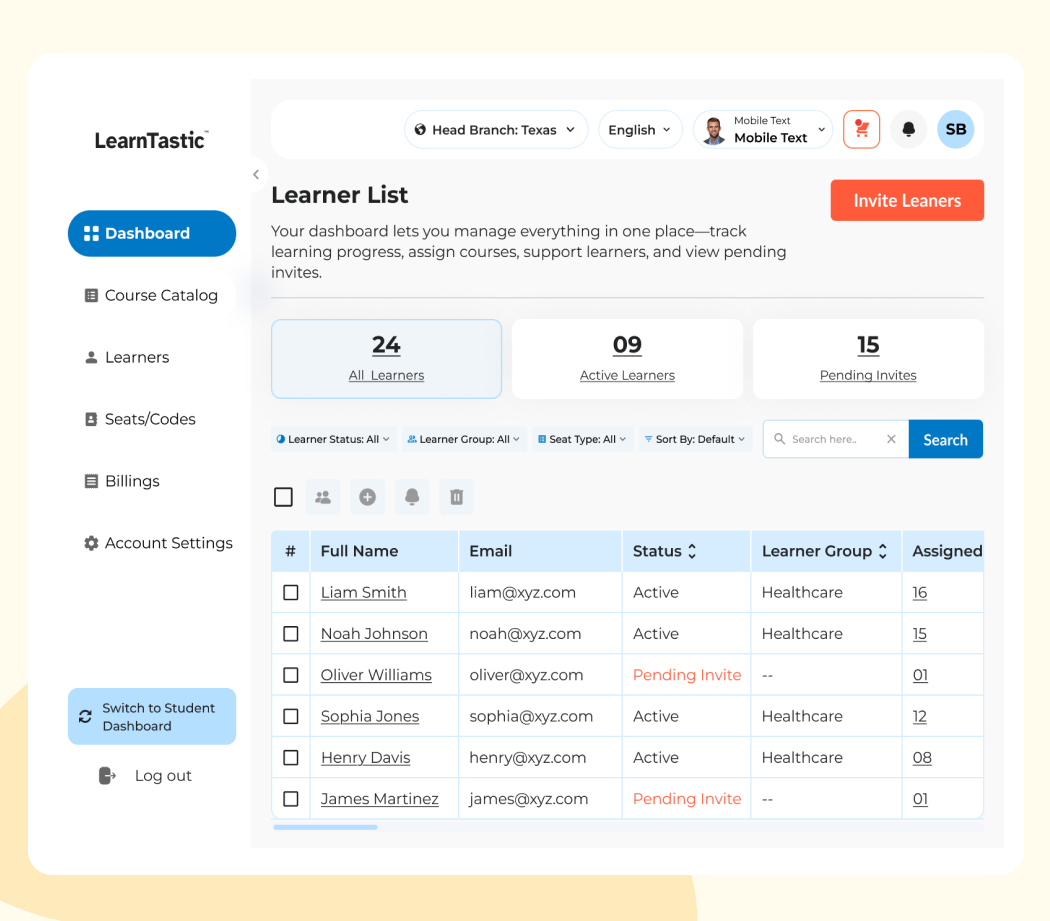The width and height of the screenshot is (1050, 921).
Task: Select the assign learners group icon above the table
Action: tap(322, 496)
